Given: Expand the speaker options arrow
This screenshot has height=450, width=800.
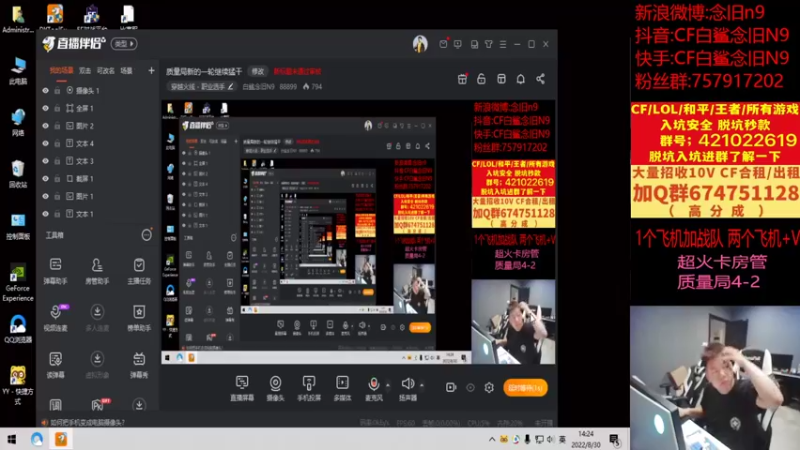Looking at the screenshot, I should [x=421, y=385].
